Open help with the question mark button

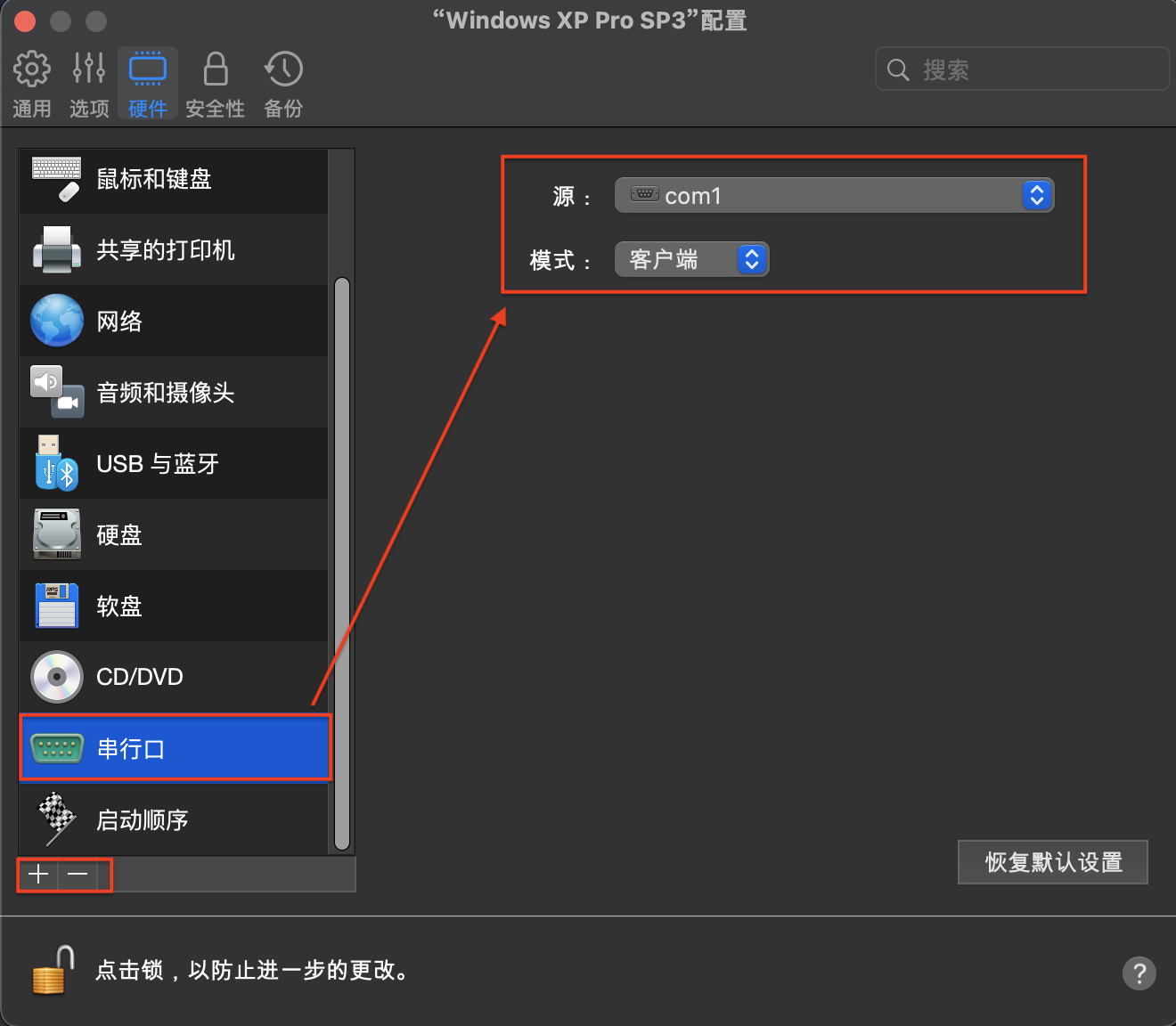tap(1139, 973)
